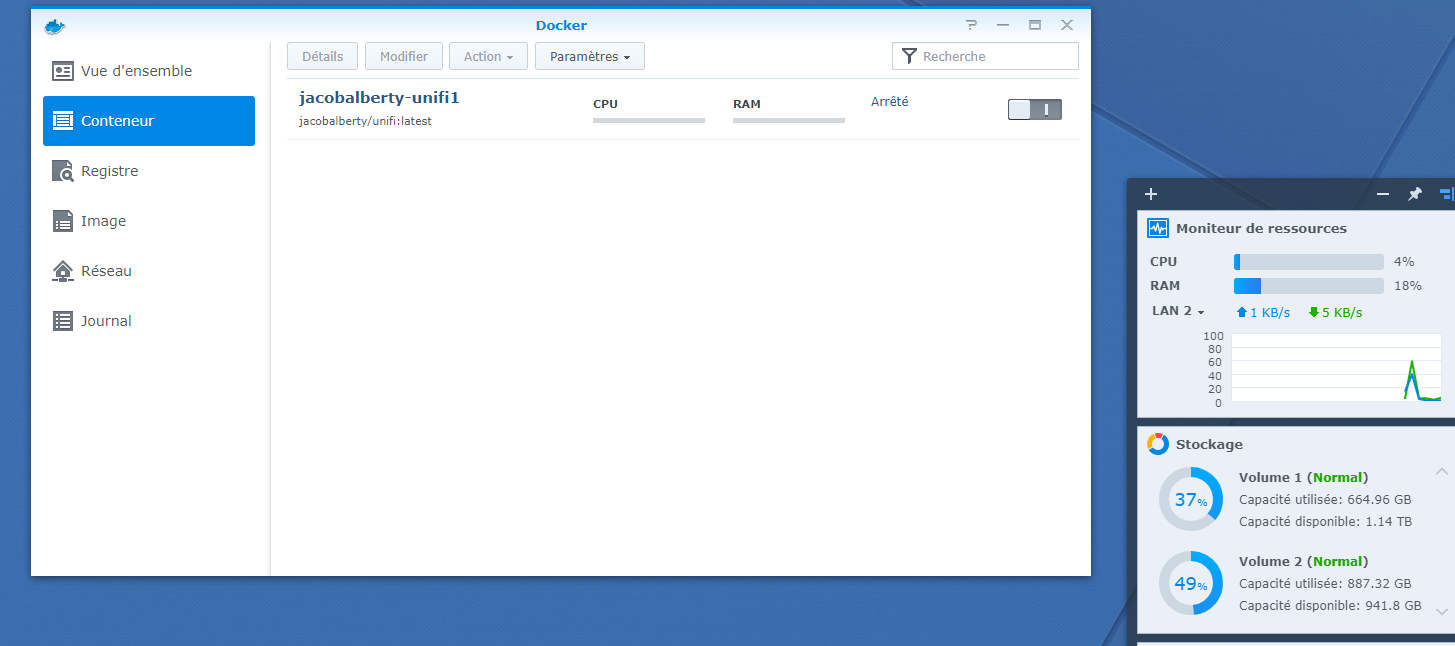Click the 18% RAM value

(1407, 286)
